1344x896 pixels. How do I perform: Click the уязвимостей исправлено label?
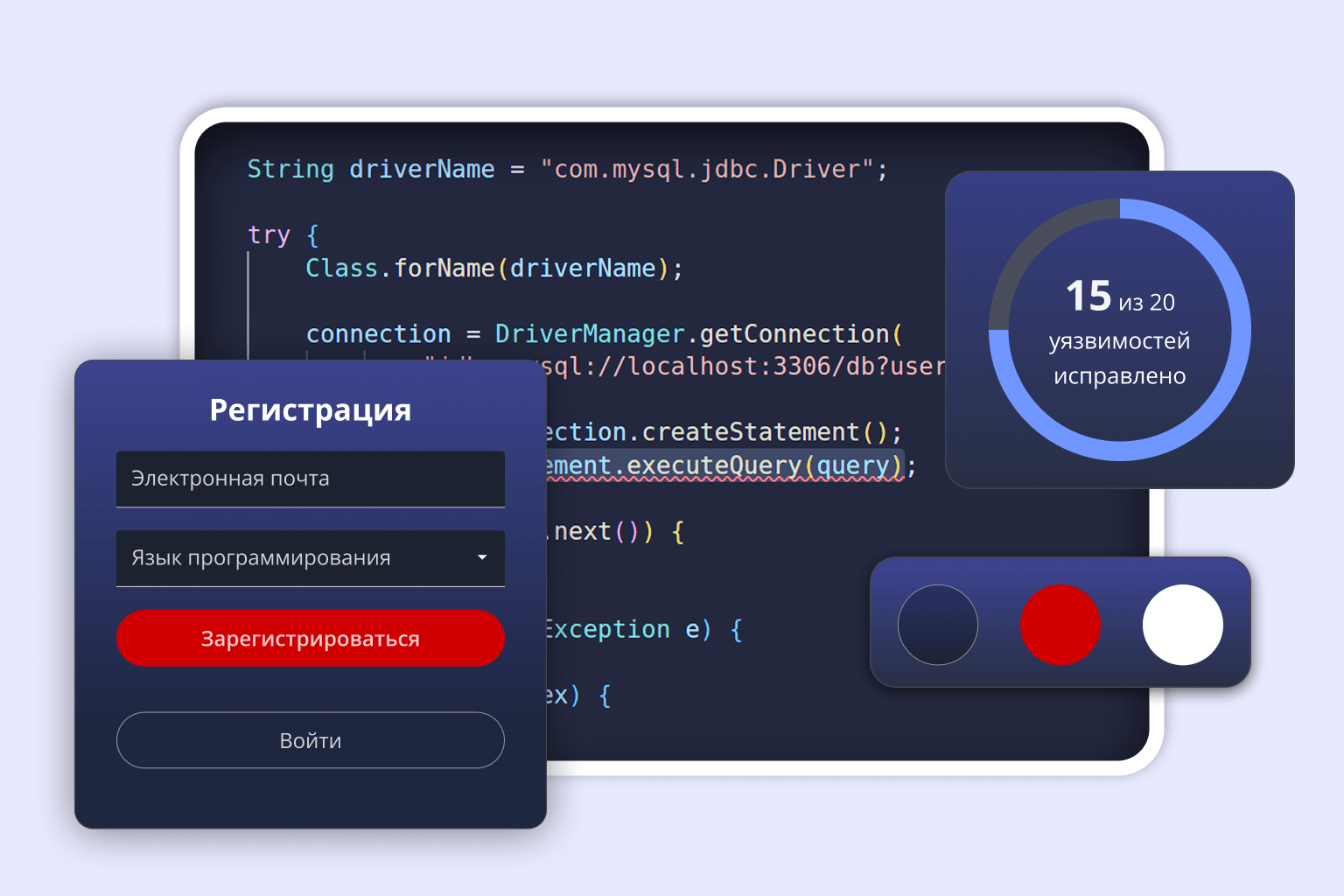pyautogui.click(x=1119, y=359)
